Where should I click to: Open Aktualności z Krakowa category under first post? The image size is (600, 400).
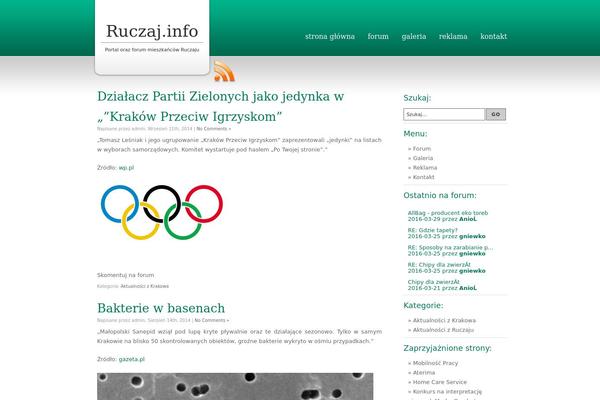(145, 286)
